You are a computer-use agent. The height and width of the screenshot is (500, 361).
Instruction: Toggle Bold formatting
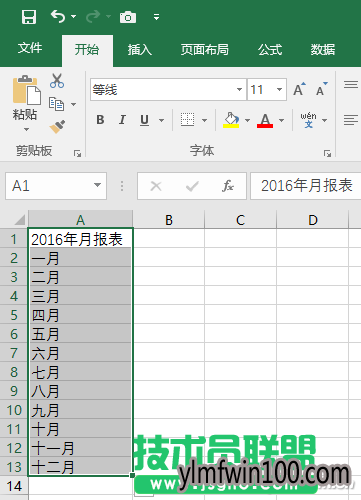(100, 119)
